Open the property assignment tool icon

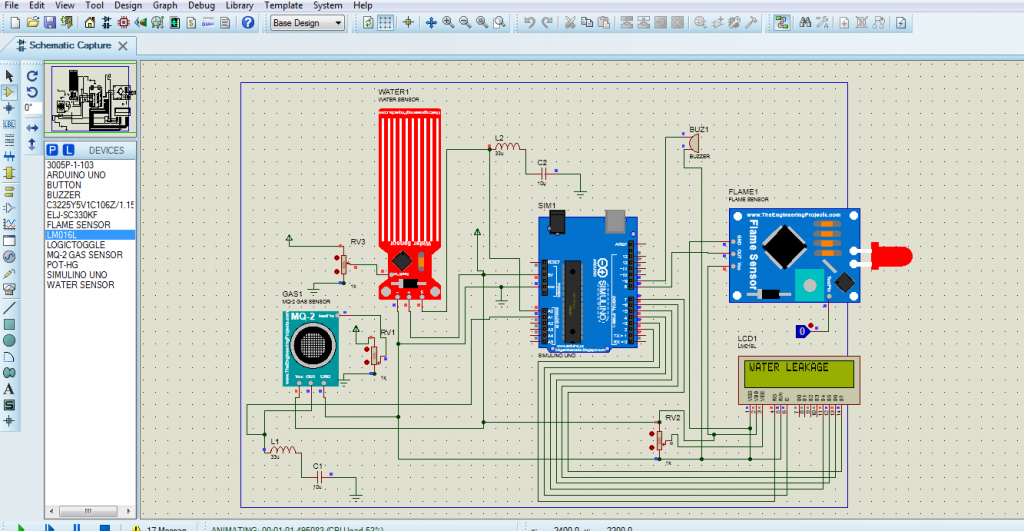[822, 23]
